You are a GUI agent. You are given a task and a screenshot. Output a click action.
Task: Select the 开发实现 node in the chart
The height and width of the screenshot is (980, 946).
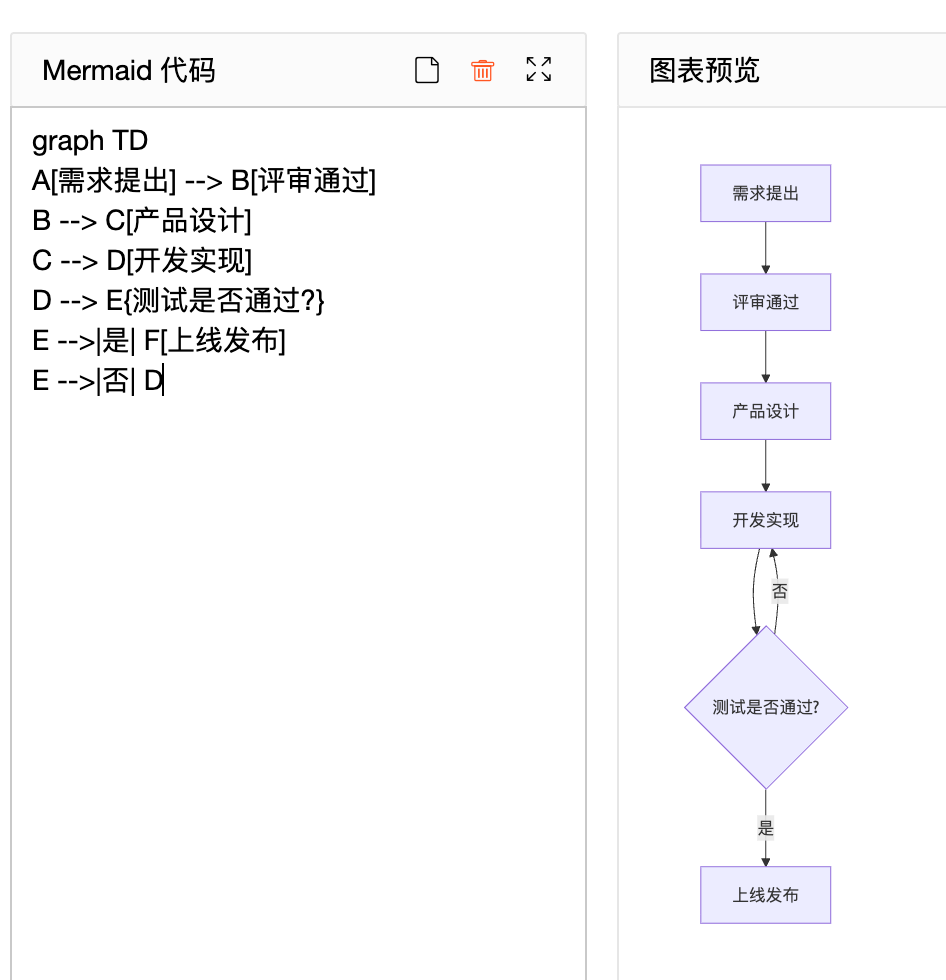click(765, 520)
